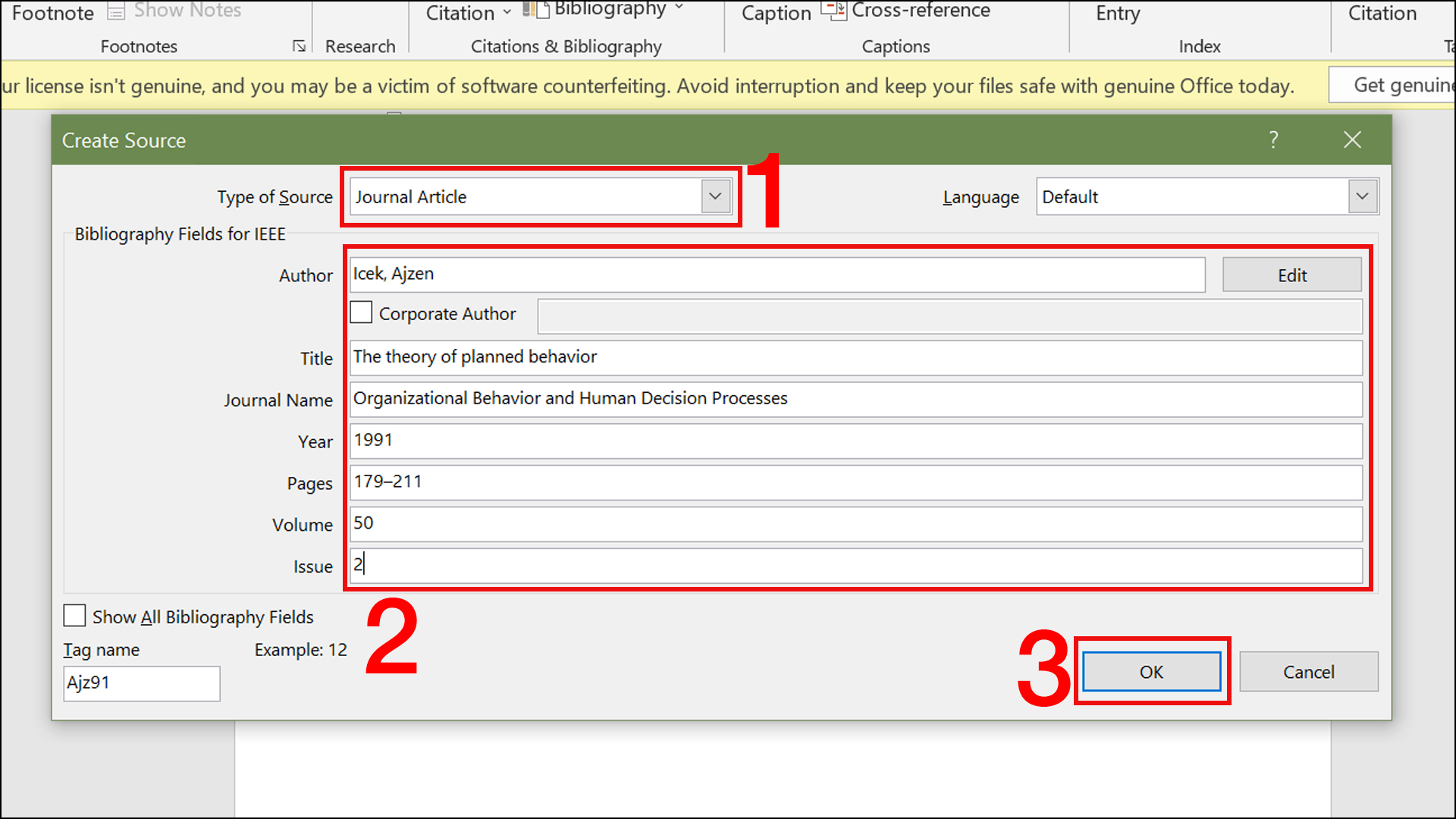This screenshot has width=1456, height=819.
Task: Check Show All Bibliography Fields
Action: click(74, 616)
